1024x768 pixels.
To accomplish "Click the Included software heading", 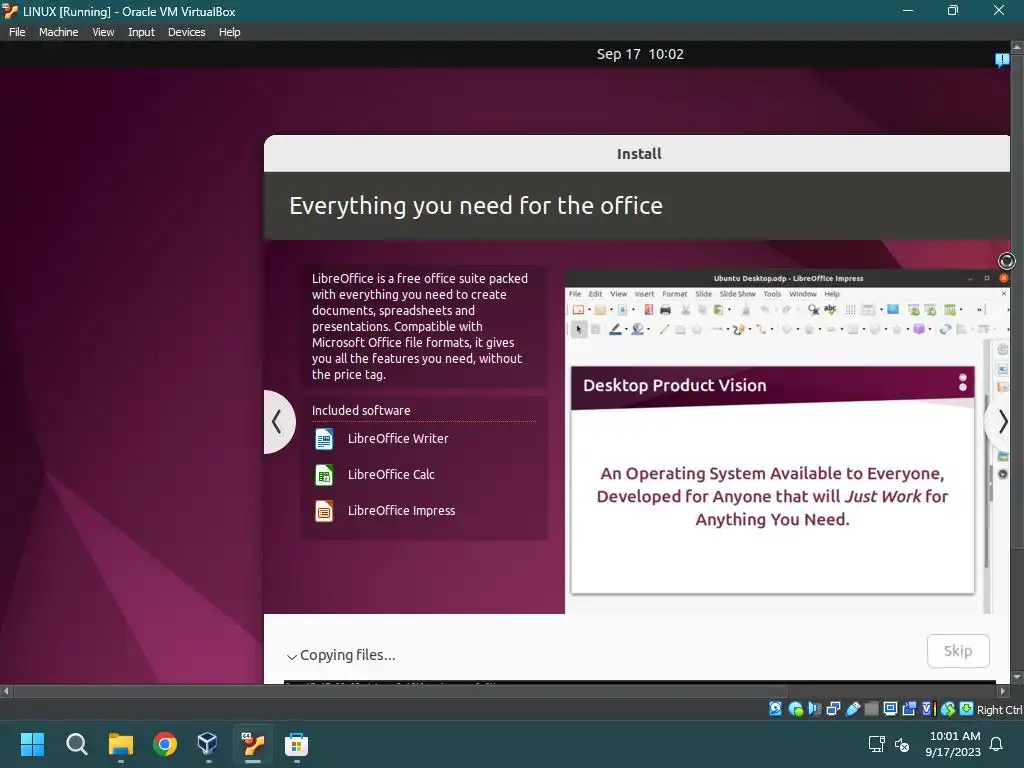I will (x=361, y=411).
